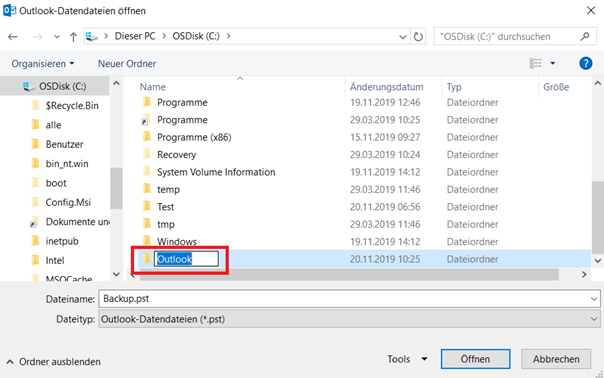Create a Neuer Ordner

click(x=127, y=64)
